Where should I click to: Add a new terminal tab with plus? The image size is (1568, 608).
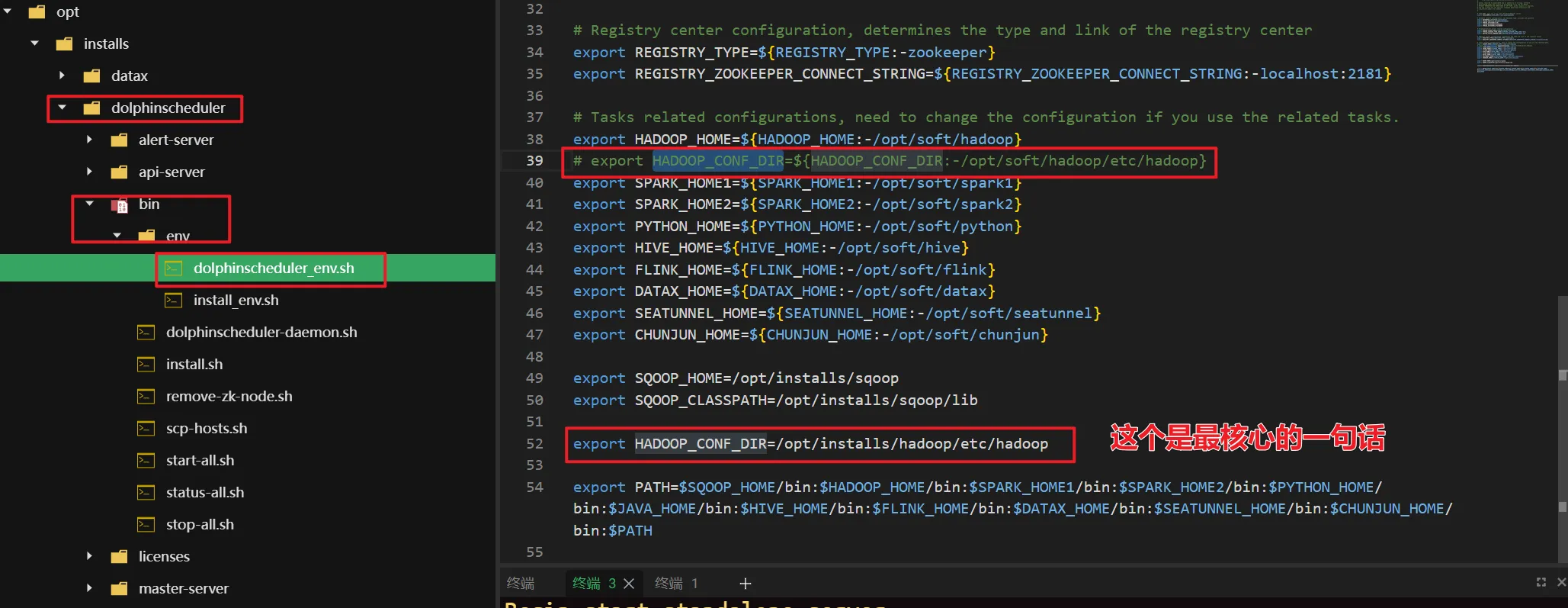pyautogui.click(x=746, y=584)
